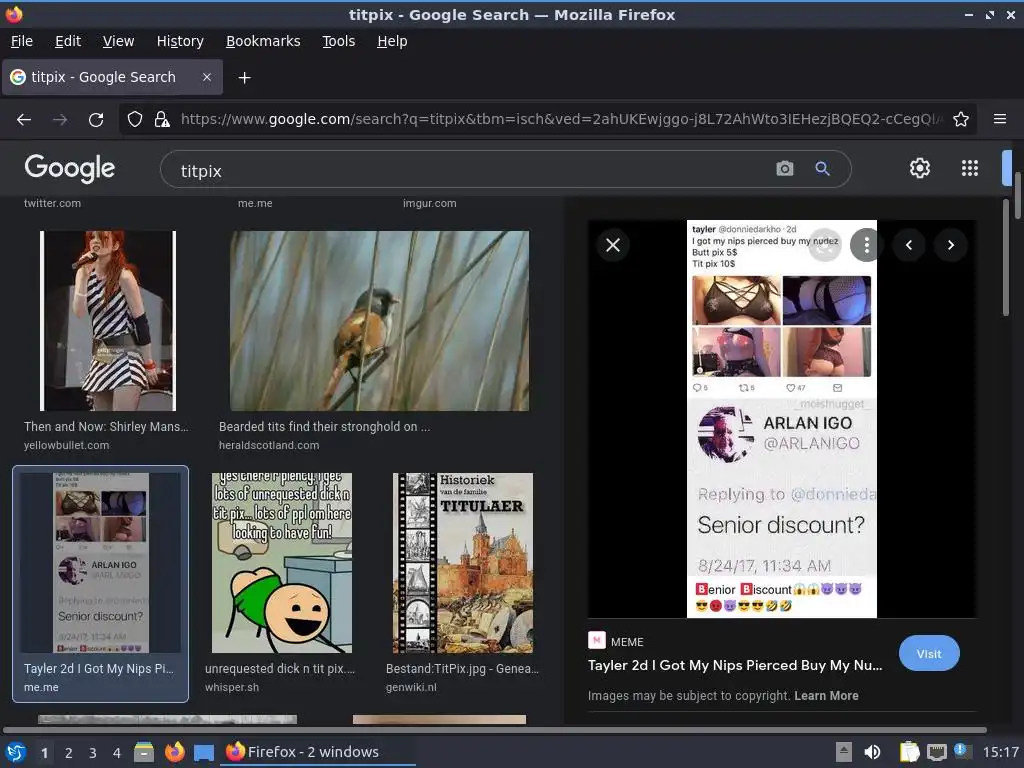Switch to workspace 2
Viewport: 1024px width, 768px height.
pyautogui.click(x=69, y=753)
